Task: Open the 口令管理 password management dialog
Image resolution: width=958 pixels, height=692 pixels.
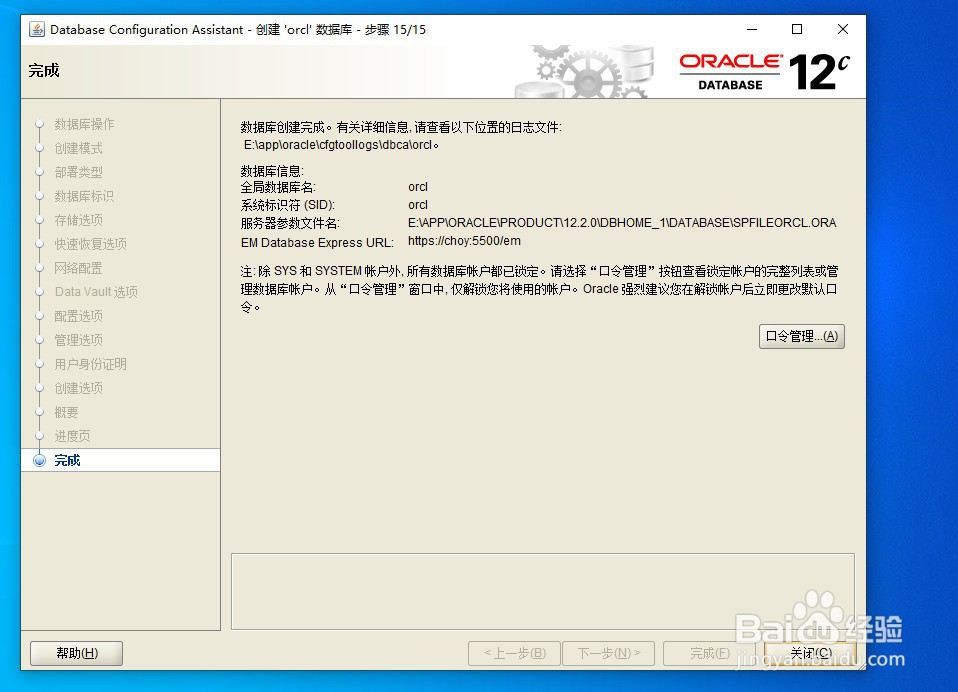Action: pos(801,336)
